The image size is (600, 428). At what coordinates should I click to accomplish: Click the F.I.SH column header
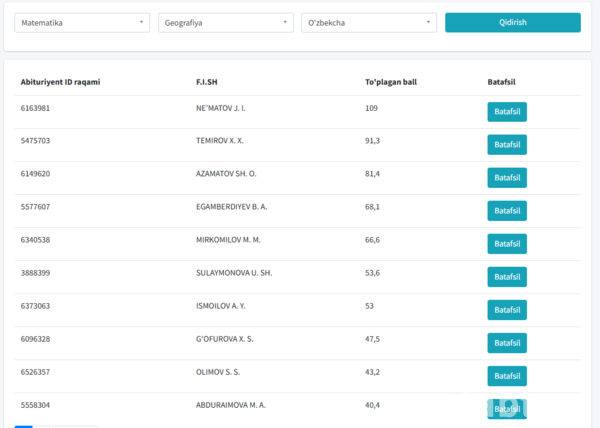click(x=207, y=82)
